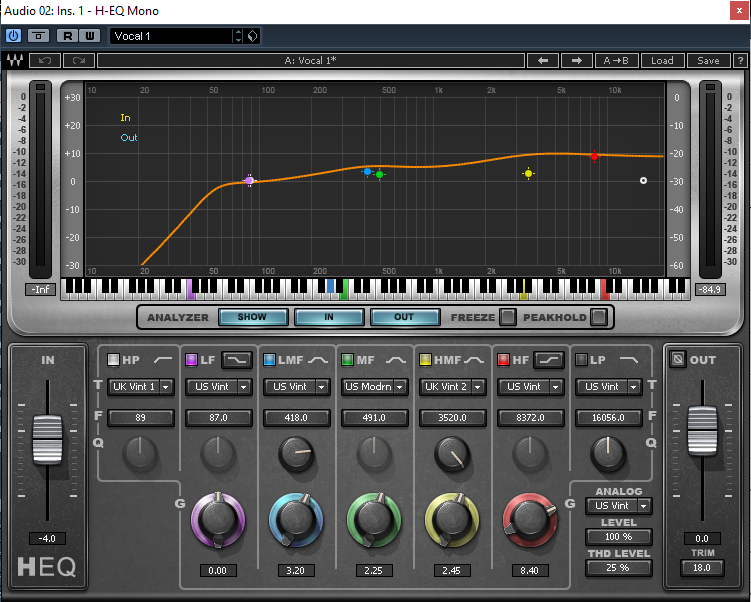751x602 pixels.
Task: Go to previous preset with left arrow
Action: [x=543, y=60]
